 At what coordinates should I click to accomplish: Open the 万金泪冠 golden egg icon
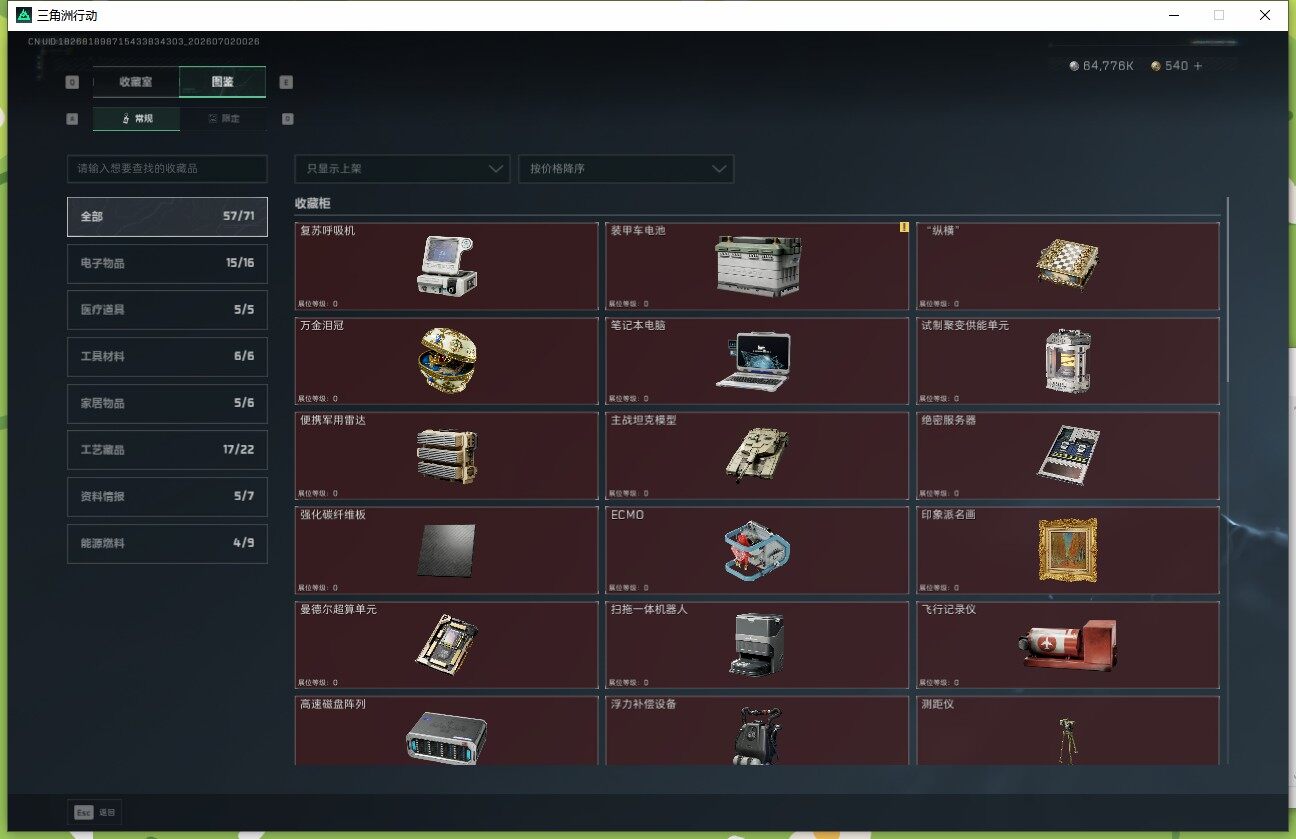point(446,360)
